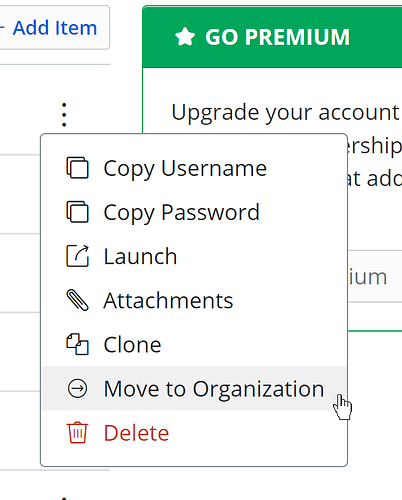Click the paperclip Attachments icon
Image resolution: width=402 pixels, height=500 pixels.
click(77, 300)
